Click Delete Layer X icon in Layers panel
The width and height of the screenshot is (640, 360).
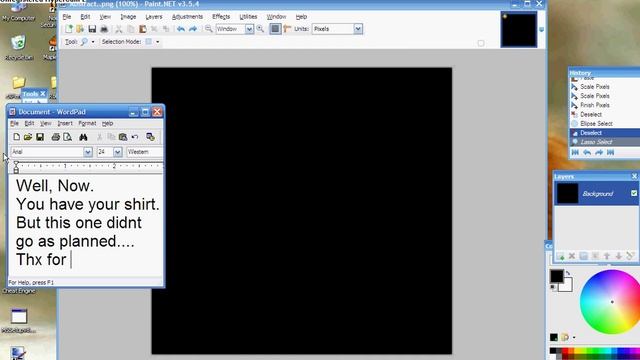pyautogui.click(x=572, y=256)
